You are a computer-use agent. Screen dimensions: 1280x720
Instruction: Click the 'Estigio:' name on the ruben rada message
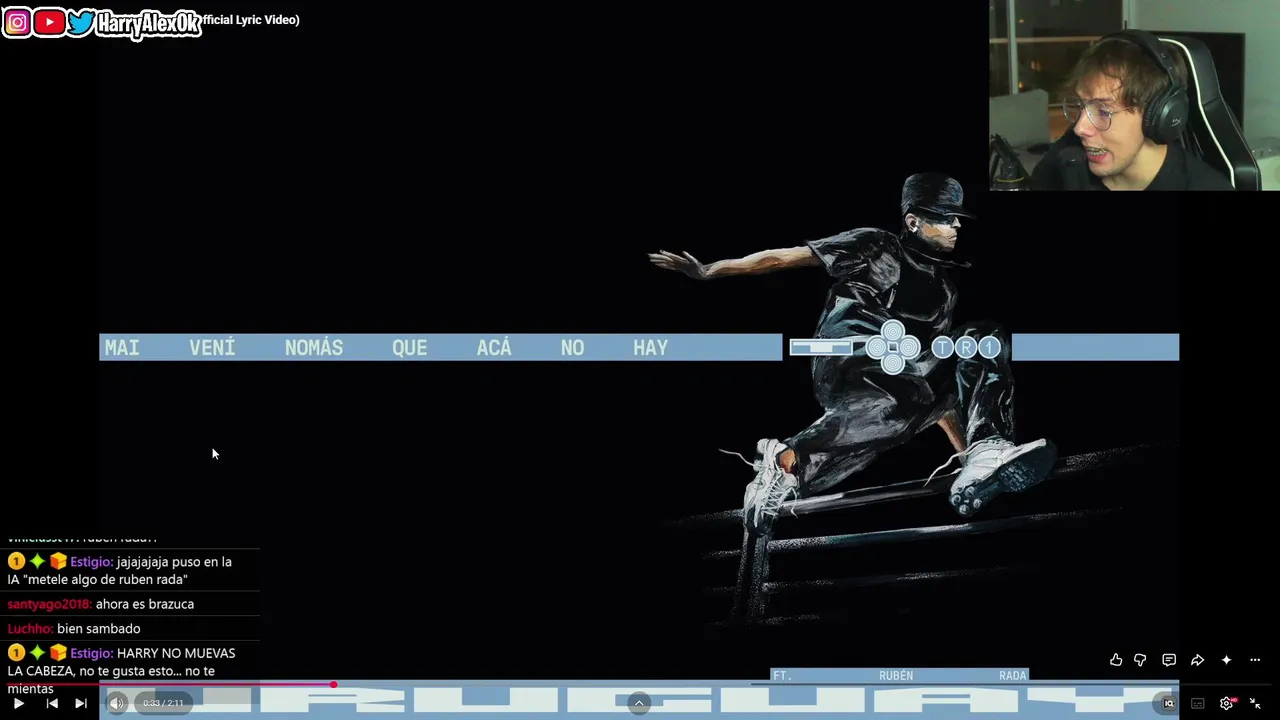coord(91,562)
